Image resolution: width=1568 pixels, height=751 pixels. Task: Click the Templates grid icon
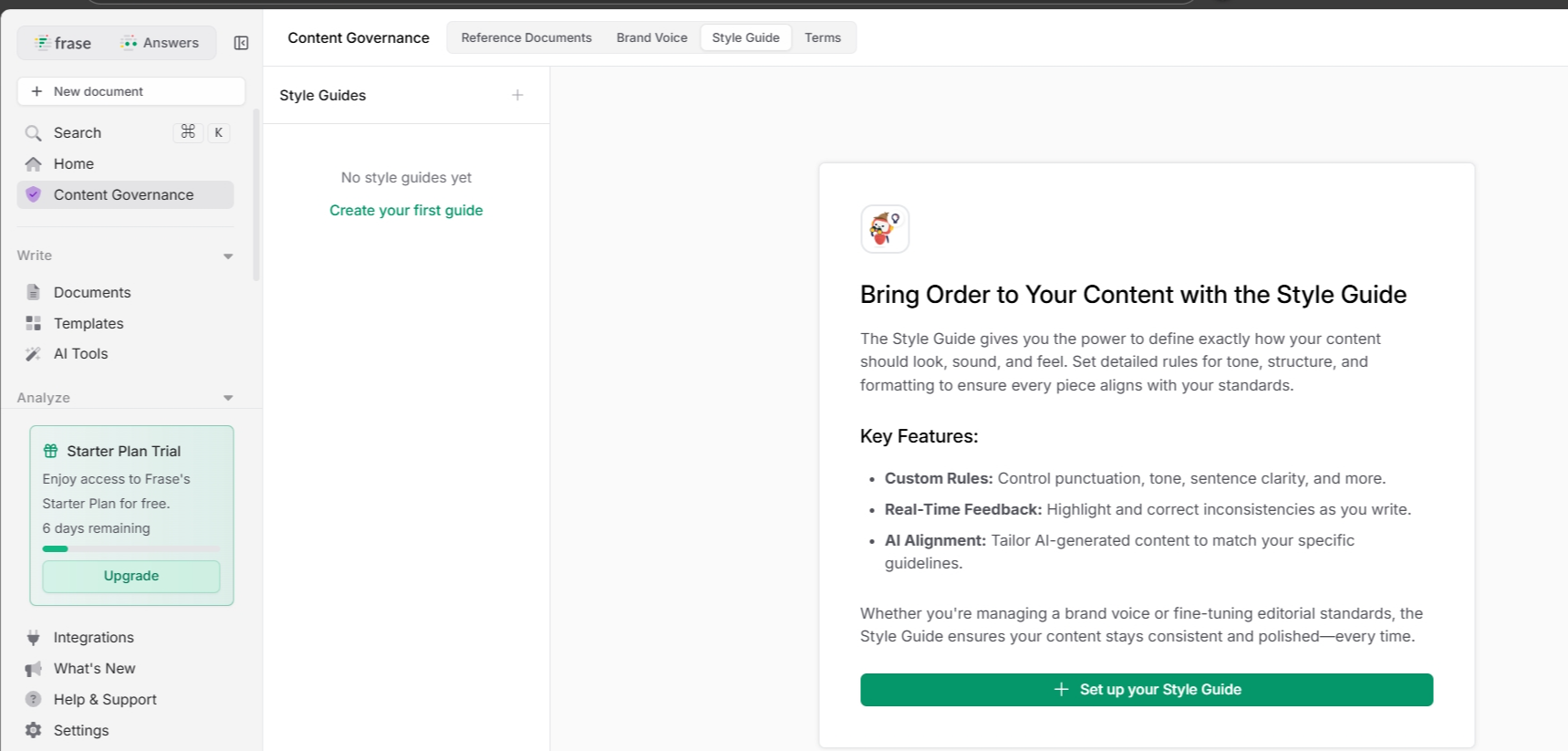pyautogui.click(x=34, y=323)
